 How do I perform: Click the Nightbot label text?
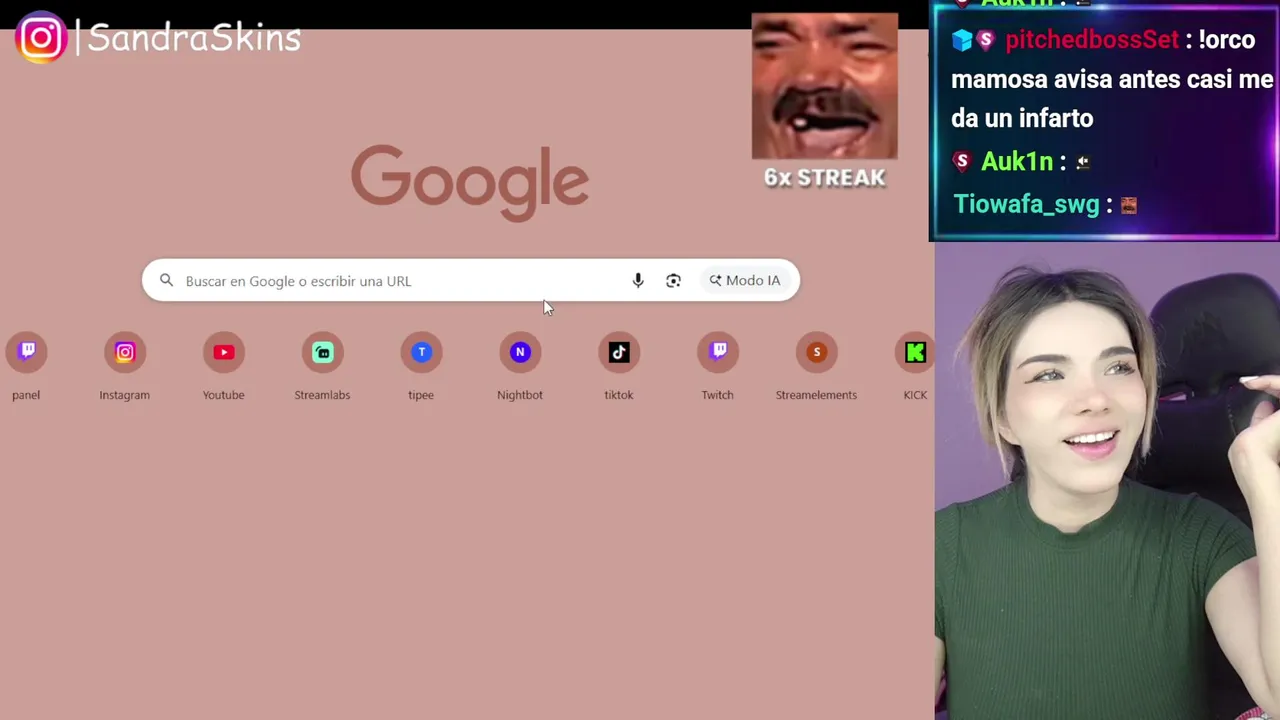pyautogui.click(x=520, y=395)
